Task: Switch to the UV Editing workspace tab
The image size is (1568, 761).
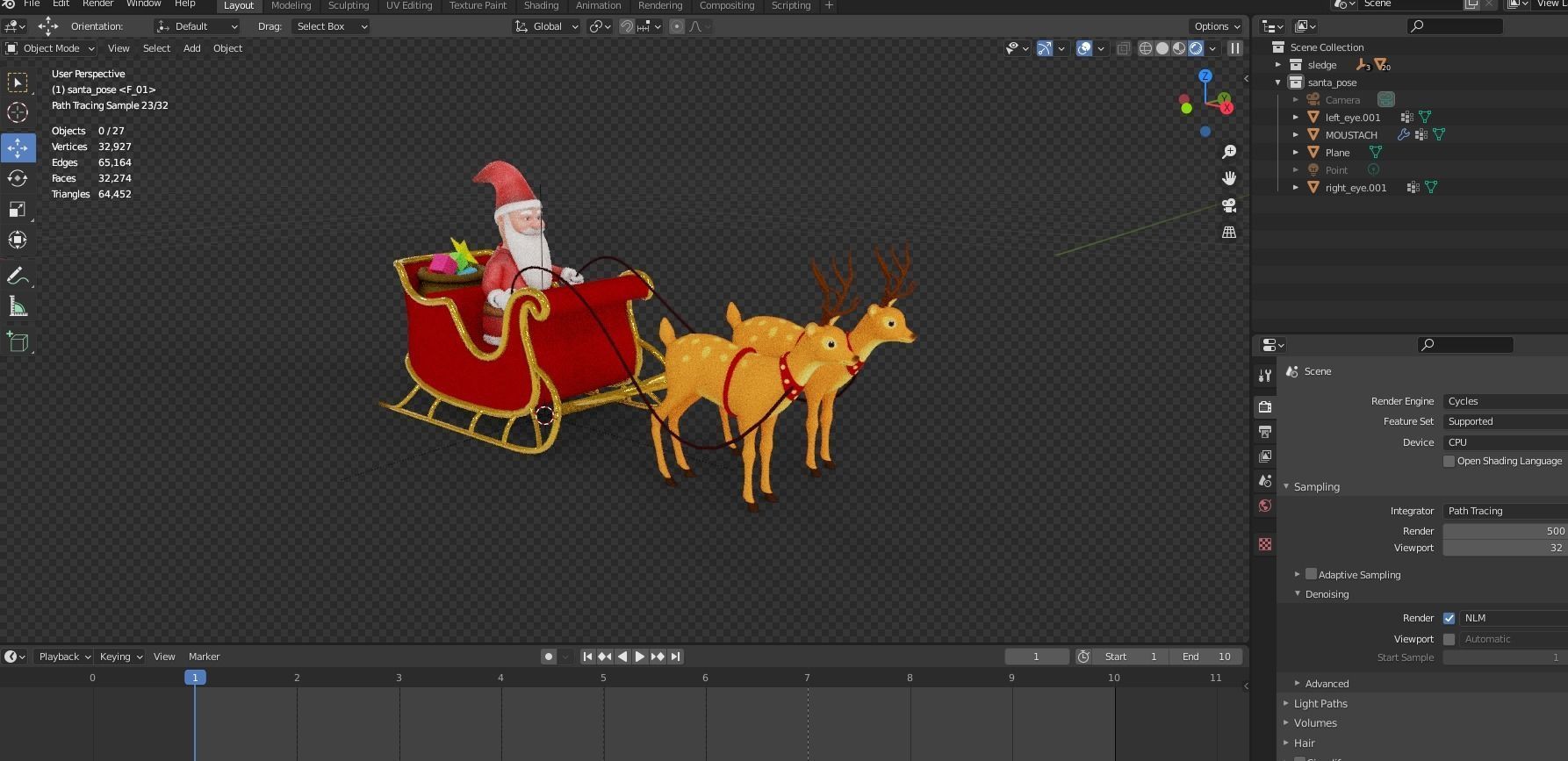Action: click(409, 5)
